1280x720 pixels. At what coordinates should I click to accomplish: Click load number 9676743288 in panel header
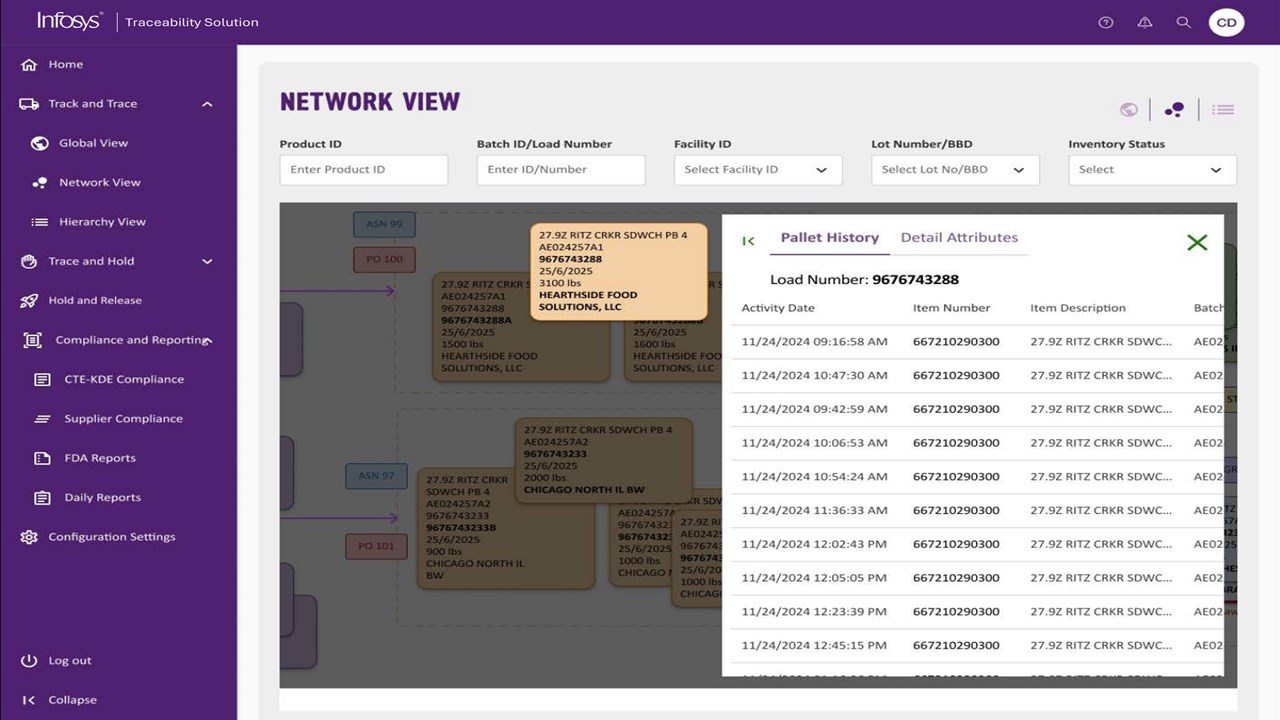coord(915,280)
